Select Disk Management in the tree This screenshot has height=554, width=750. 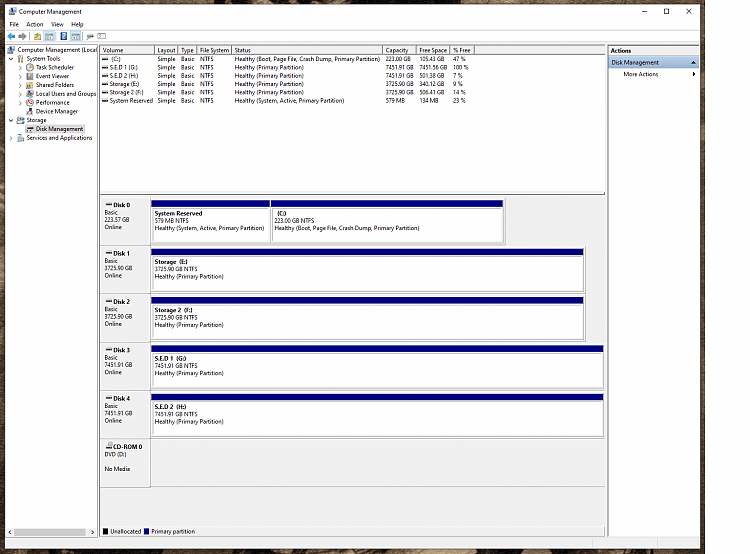pos(59,129)
